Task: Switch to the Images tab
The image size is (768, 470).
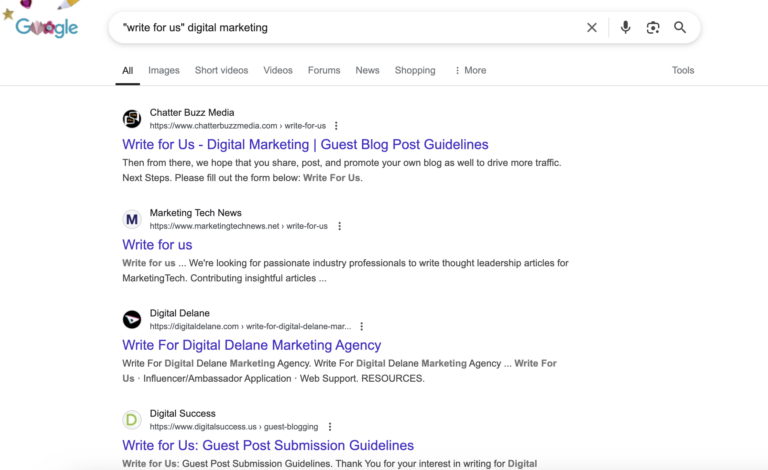Action: [x=164, y=70]
